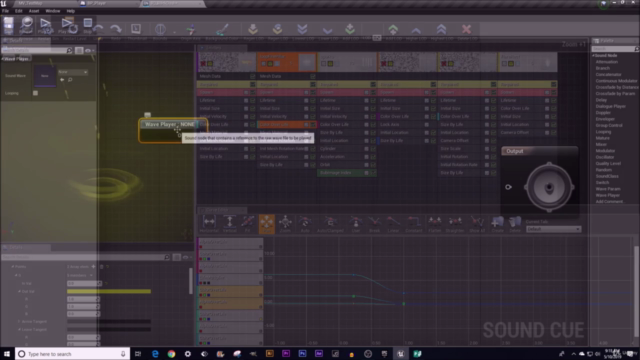Viewport: 640px width, 360px height.
Task: Toggle the Looping checkbox in Details
Action: 36,93
